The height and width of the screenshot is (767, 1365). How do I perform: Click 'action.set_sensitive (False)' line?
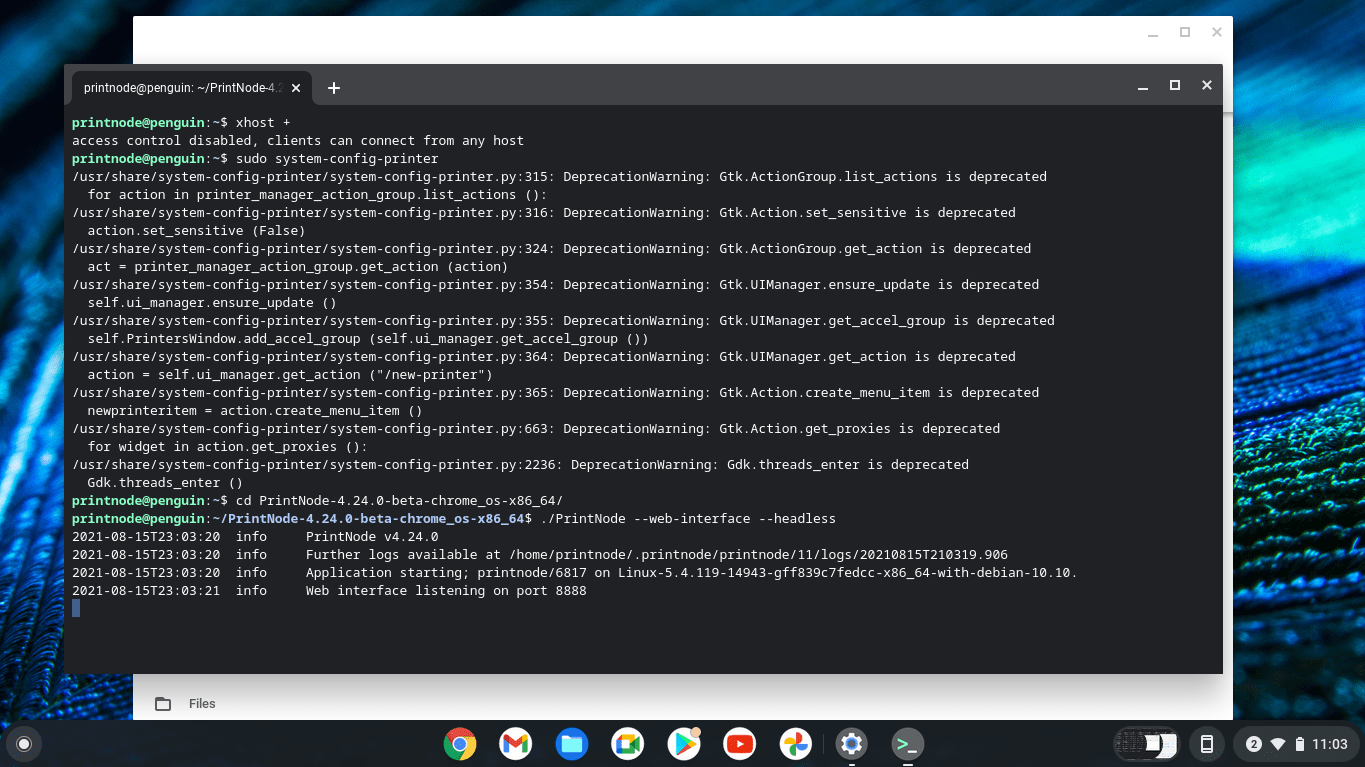click(x=196, y=231)
